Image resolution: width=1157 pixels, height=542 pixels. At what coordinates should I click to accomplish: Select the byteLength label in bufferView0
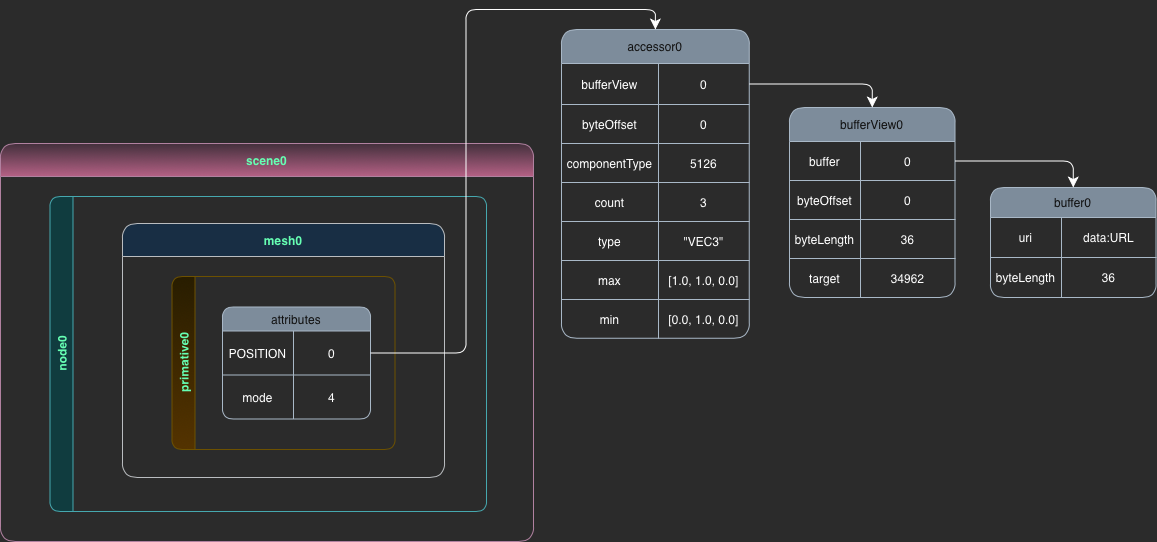[824, 240]
